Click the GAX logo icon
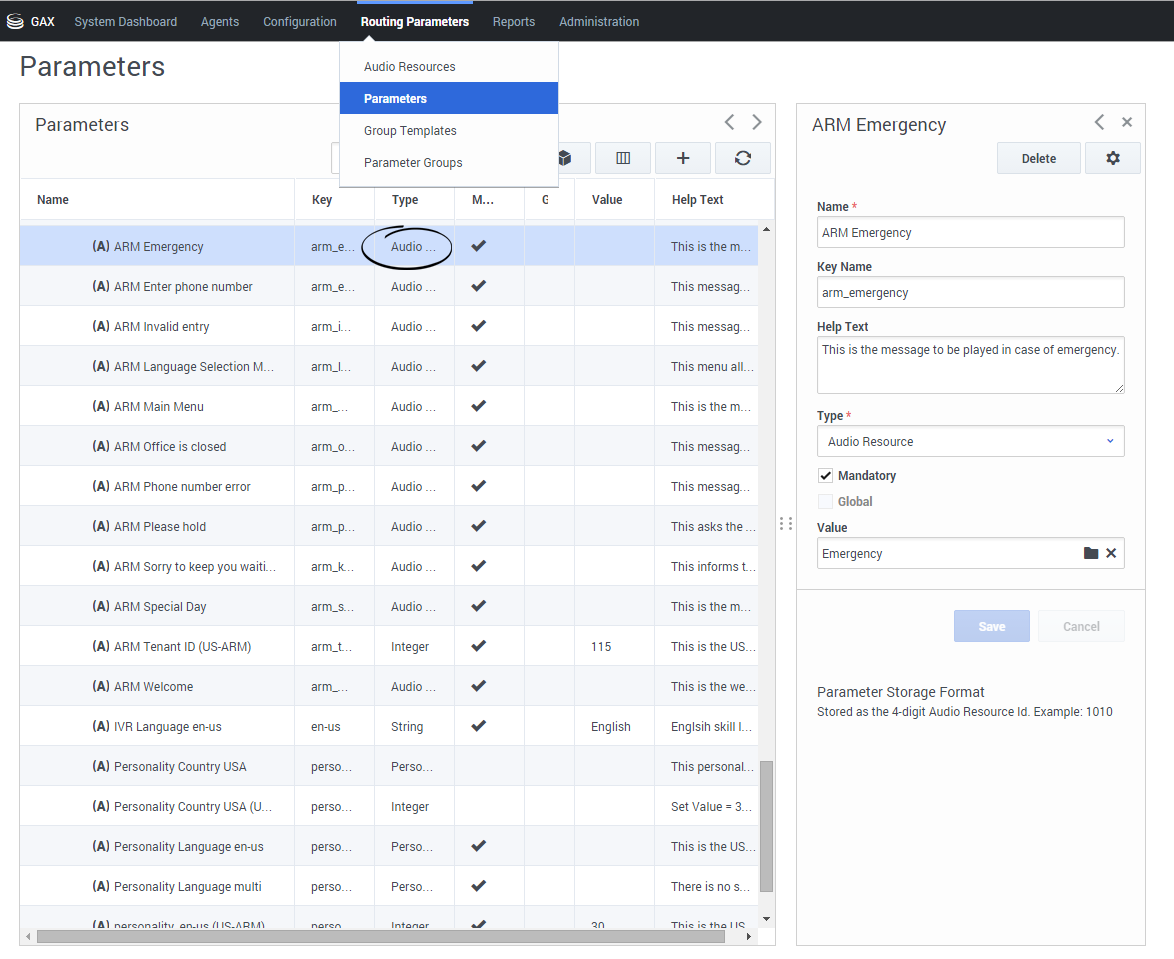The image size is (1174, 959). (x=15, y=21)
